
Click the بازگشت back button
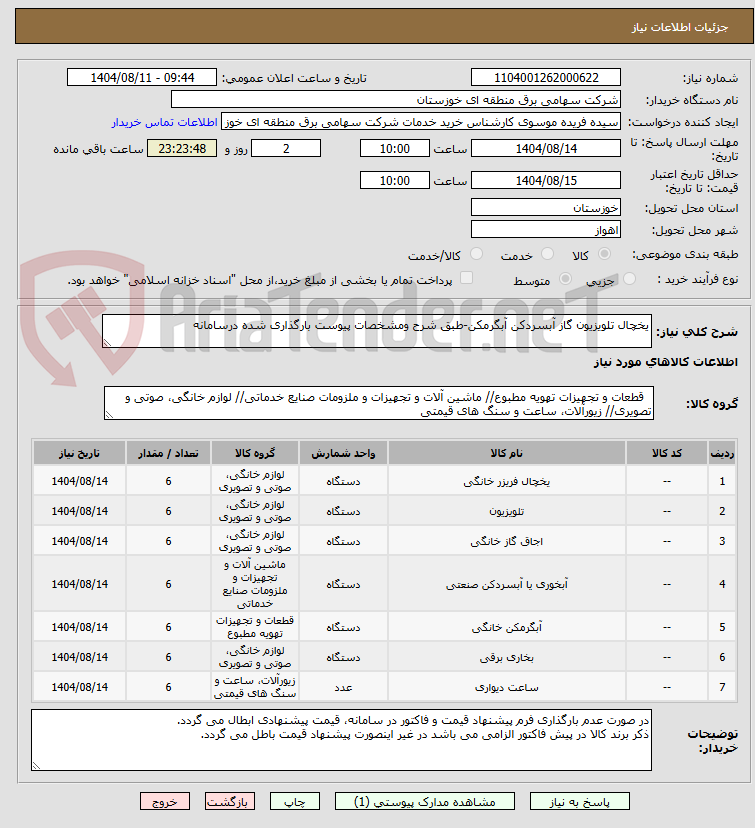click(x=230, y=801)
